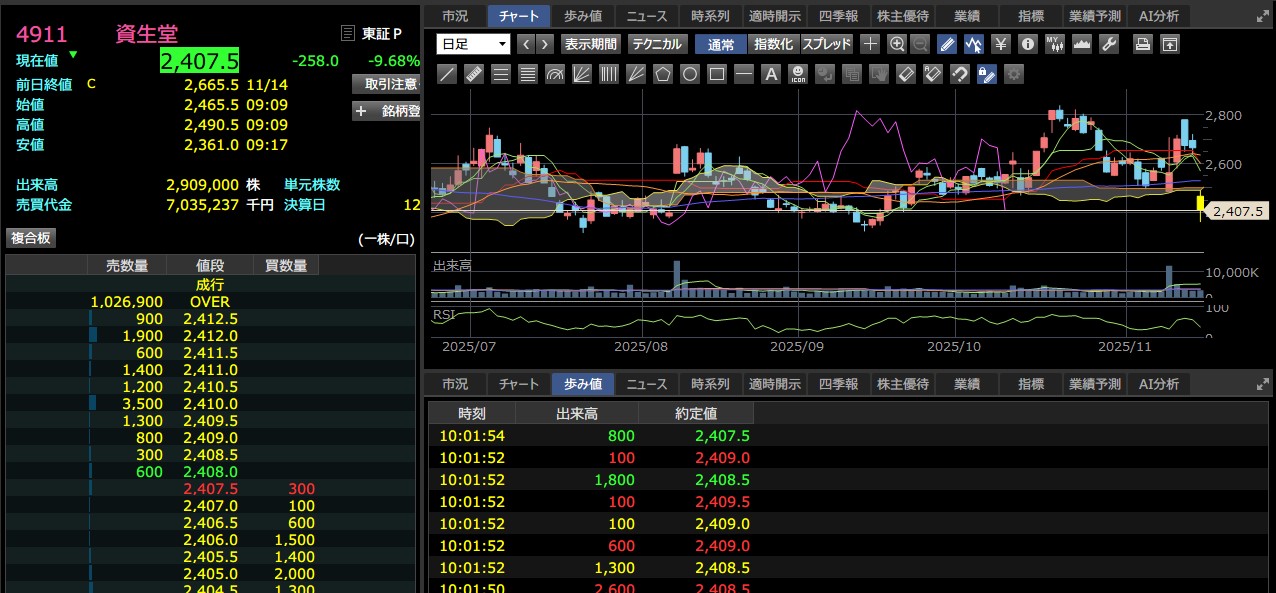This screenshot has height=593, width=1276.
Task: Toggle the pencil drawing mode icon
Action: point(948,44)
